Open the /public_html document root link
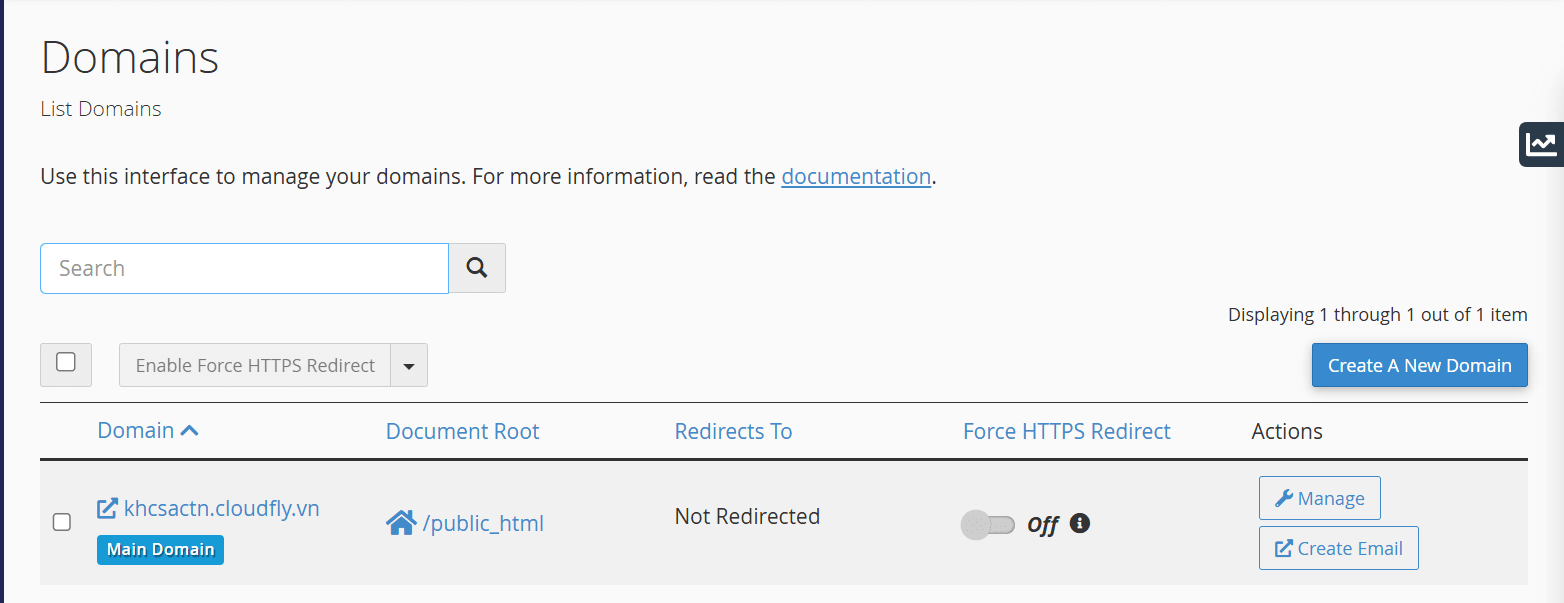This screenshot has height=603, width=1564. click(x=483, y=523)
